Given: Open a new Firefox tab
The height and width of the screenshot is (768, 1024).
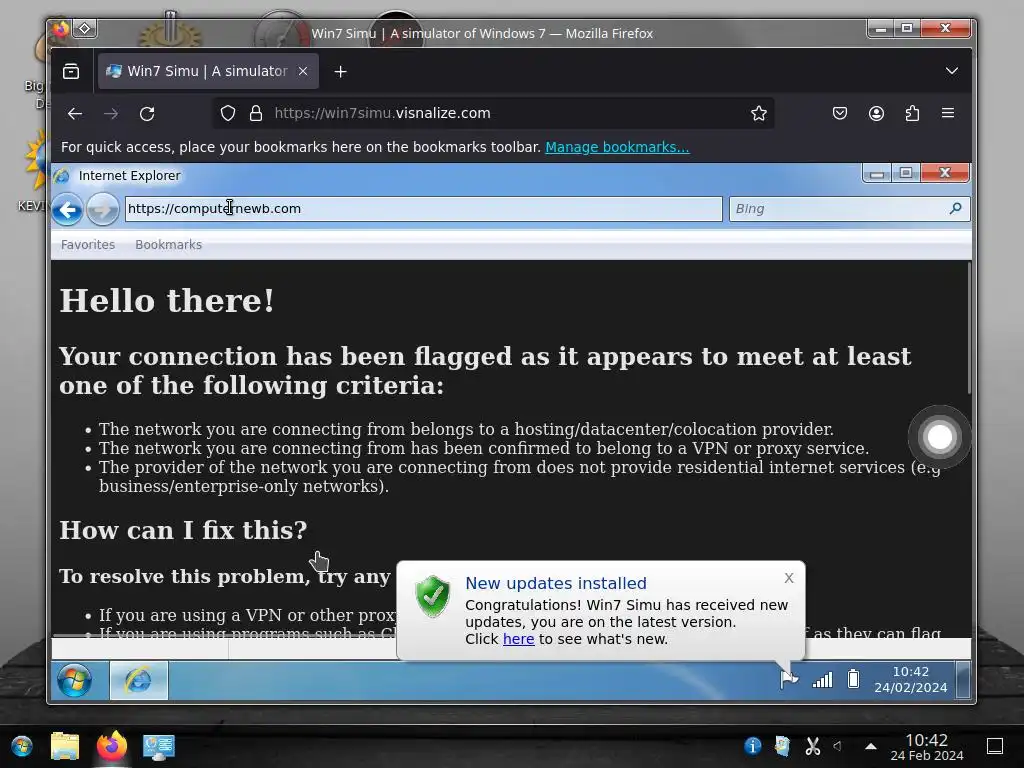Looking at the screenshot, I should (340, 72).
